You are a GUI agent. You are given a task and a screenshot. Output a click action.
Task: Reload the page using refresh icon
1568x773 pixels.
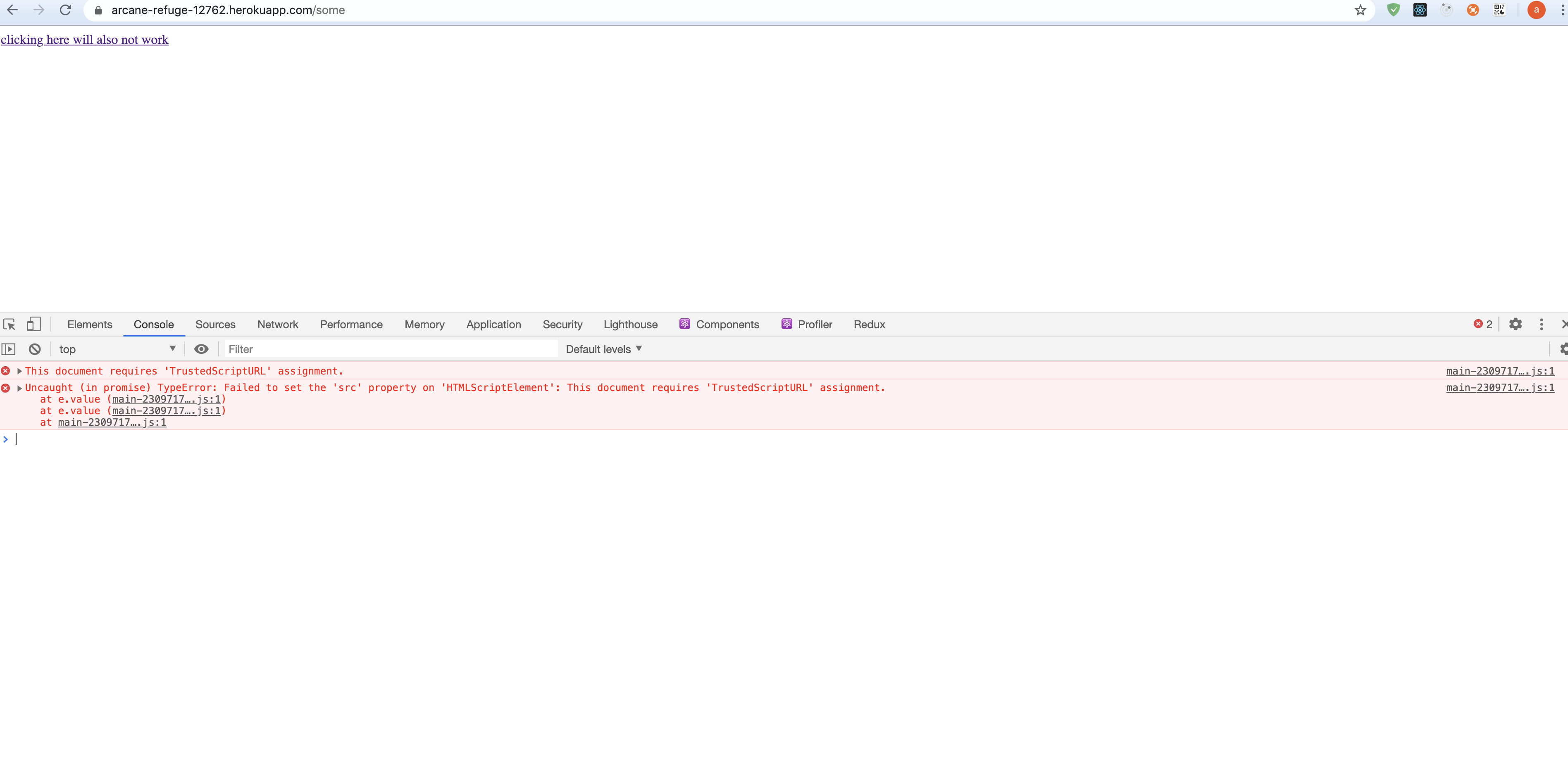(66, 10)
